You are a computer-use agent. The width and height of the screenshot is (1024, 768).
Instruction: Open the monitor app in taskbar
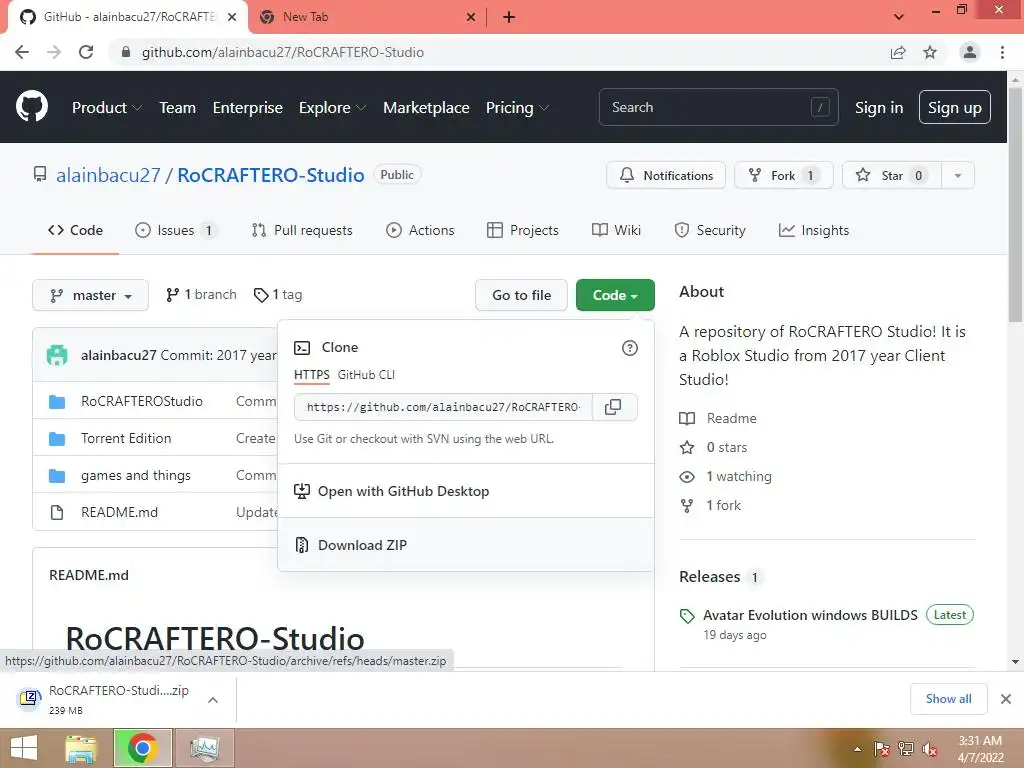204,748
